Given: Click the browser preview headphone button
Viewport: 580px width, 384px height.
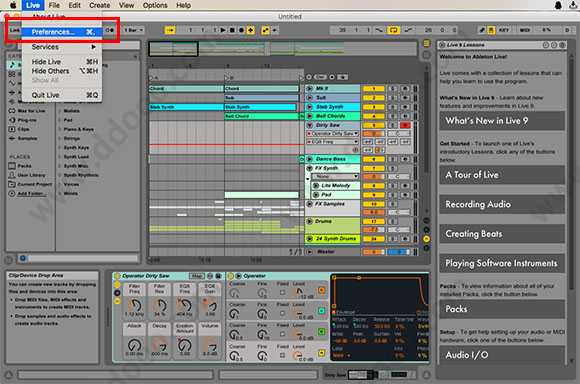Looking at the screenshot, I should (23, 258).
